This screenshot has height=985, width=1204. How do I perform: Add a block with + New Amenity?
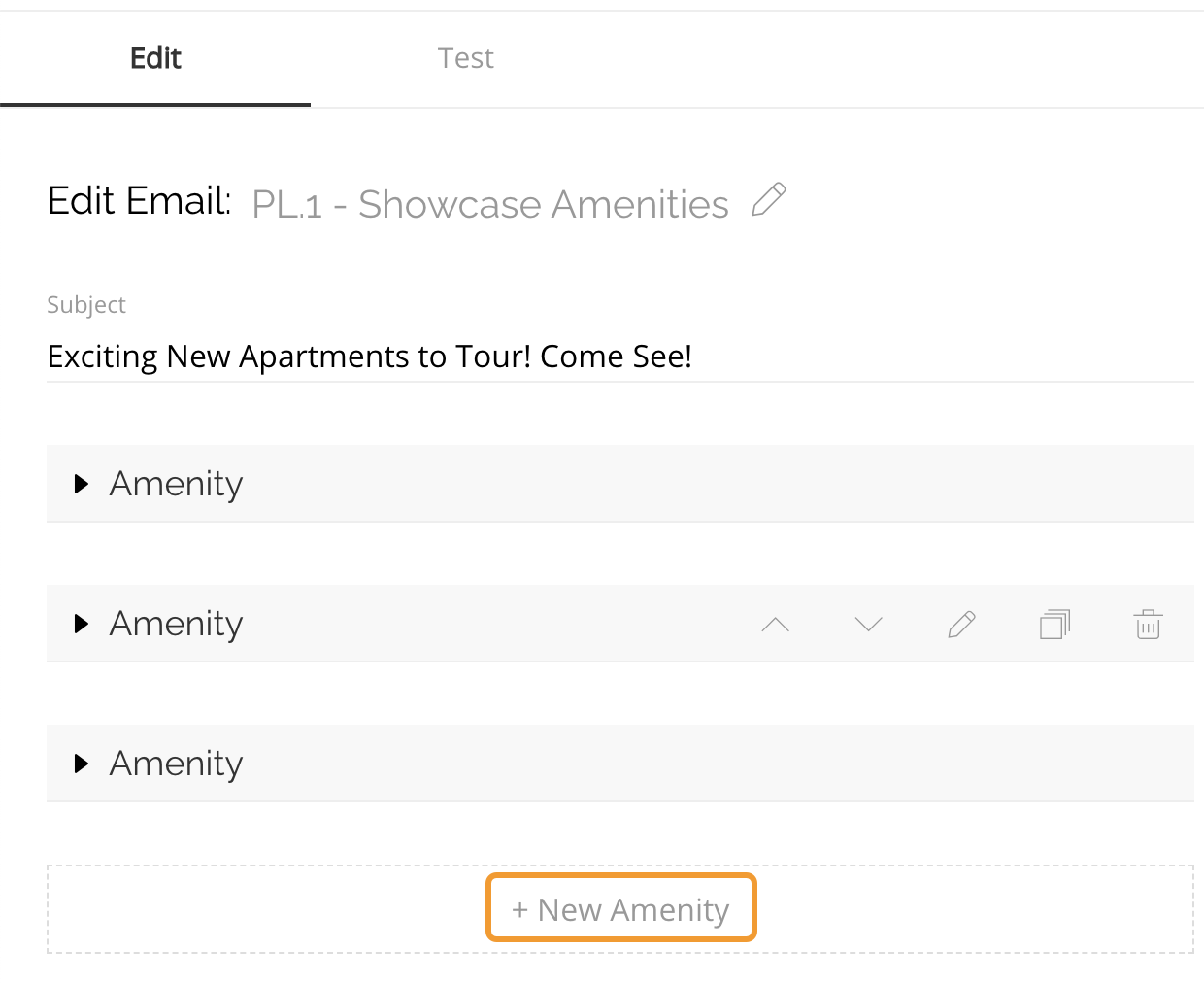pos(620,909)
